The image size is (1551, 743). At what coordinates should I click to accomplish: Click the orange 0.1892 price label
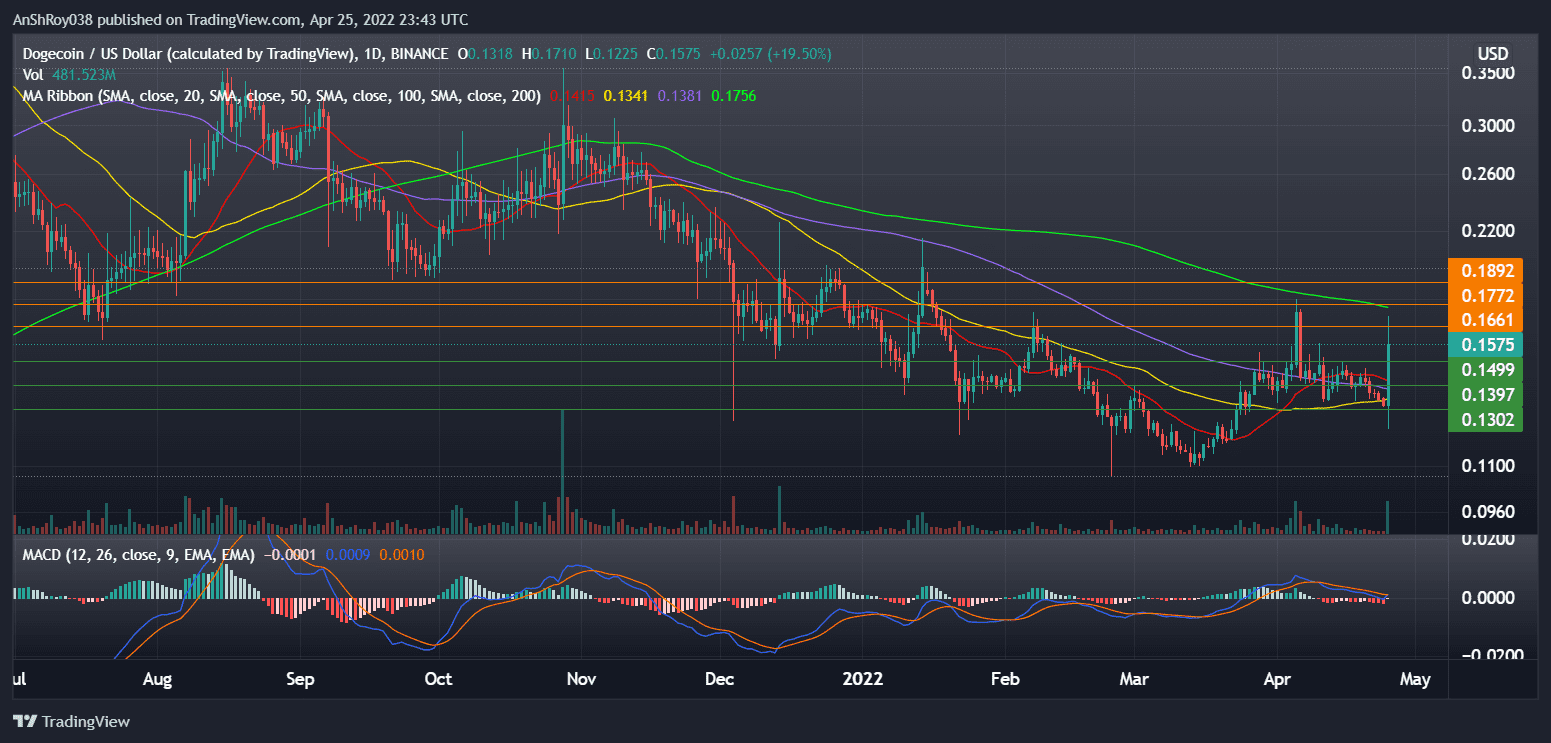point(1486,270)
